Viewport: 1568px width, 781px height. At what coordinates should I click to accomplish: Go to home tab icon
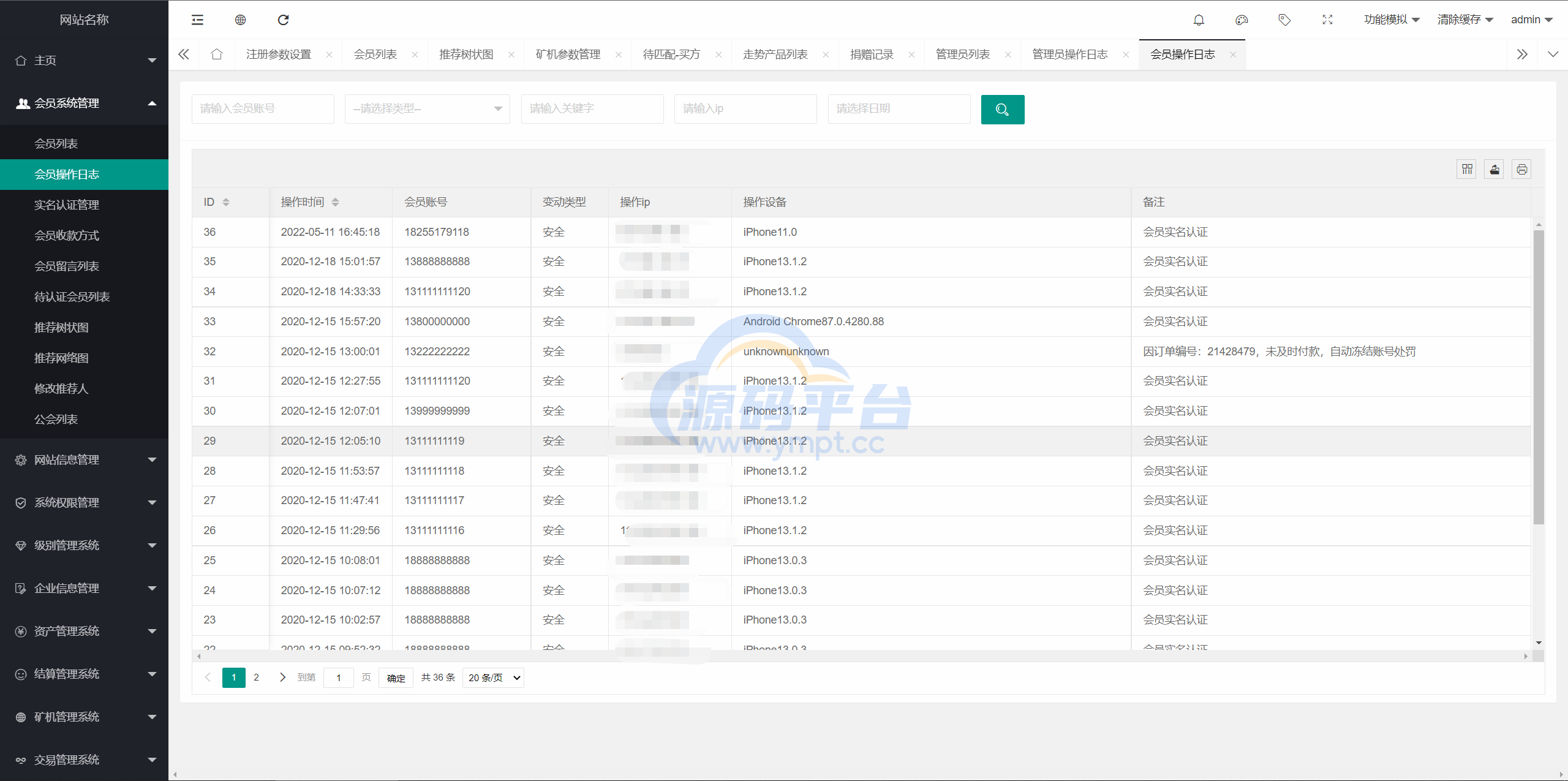click(x=216, y=54)
